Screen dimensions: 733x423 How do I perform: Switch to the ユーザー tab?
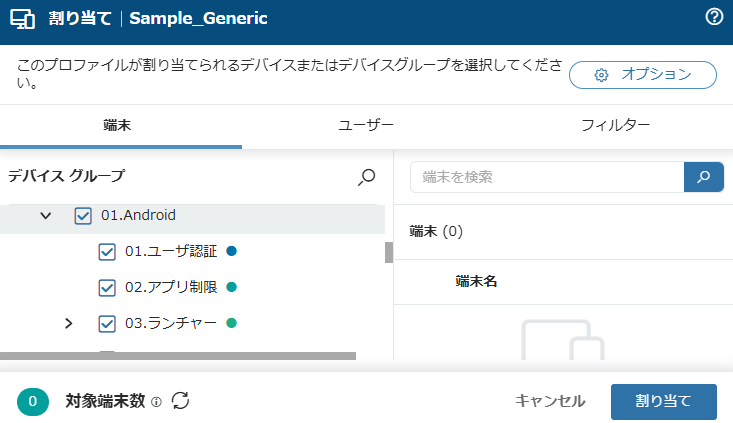point(366,126)
